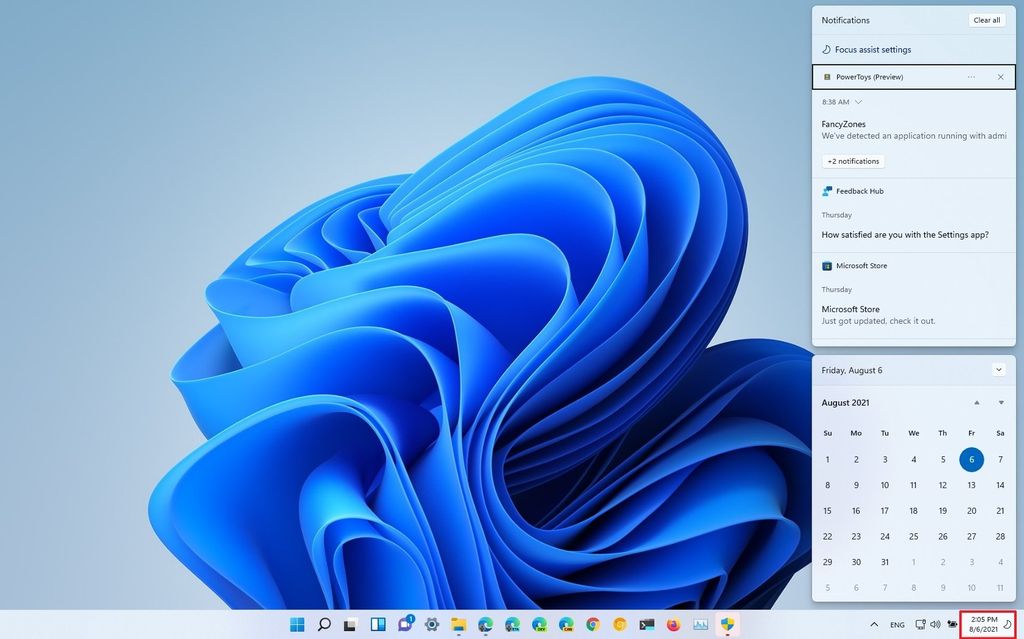
Task: Show hidden icons with the tray chevron
Action: (x=875, y=624)
